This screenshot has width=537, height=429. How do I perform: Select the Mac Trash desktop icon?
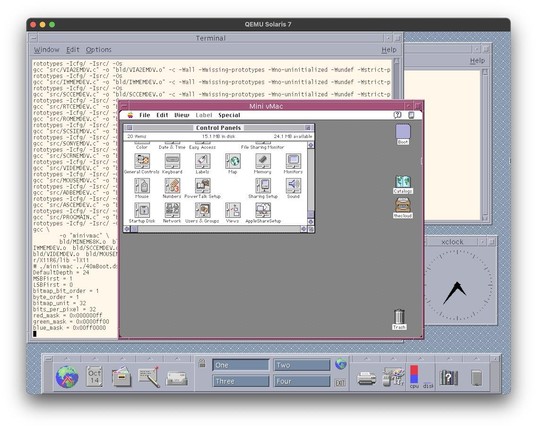point(399,316)
